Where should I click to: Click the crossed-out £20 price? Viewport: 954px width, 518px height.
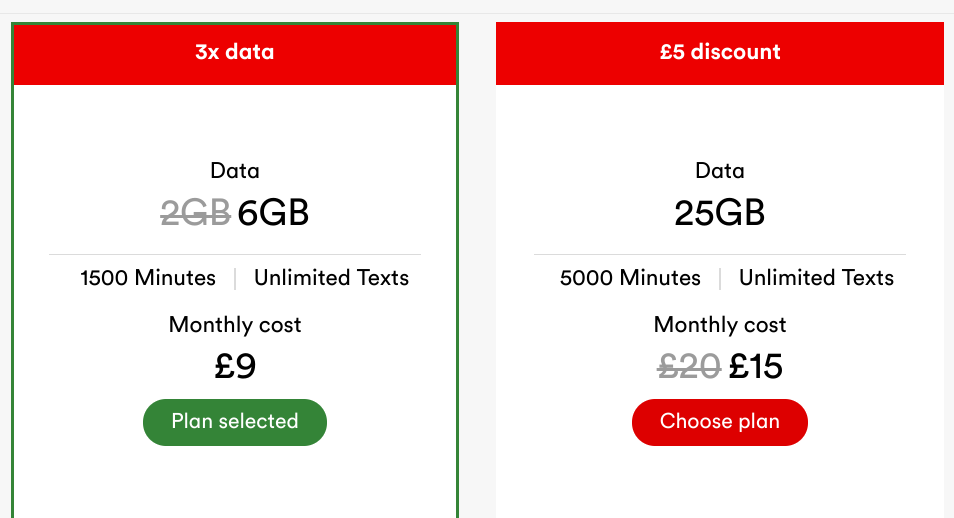(689, 367)
